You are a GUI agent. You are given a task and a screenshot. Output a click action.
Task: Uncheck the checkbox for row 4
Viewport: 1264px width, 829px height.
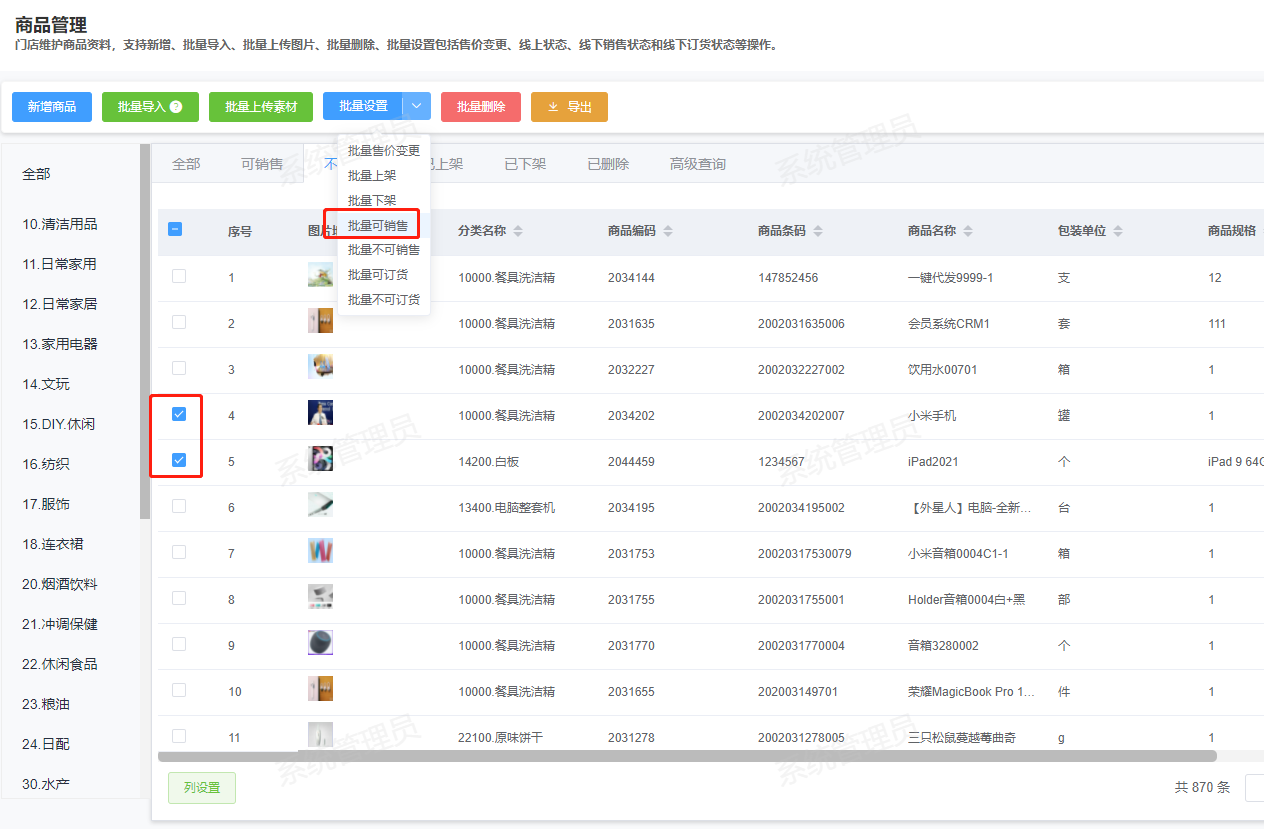pyautogui.click(x=179, y=414)
